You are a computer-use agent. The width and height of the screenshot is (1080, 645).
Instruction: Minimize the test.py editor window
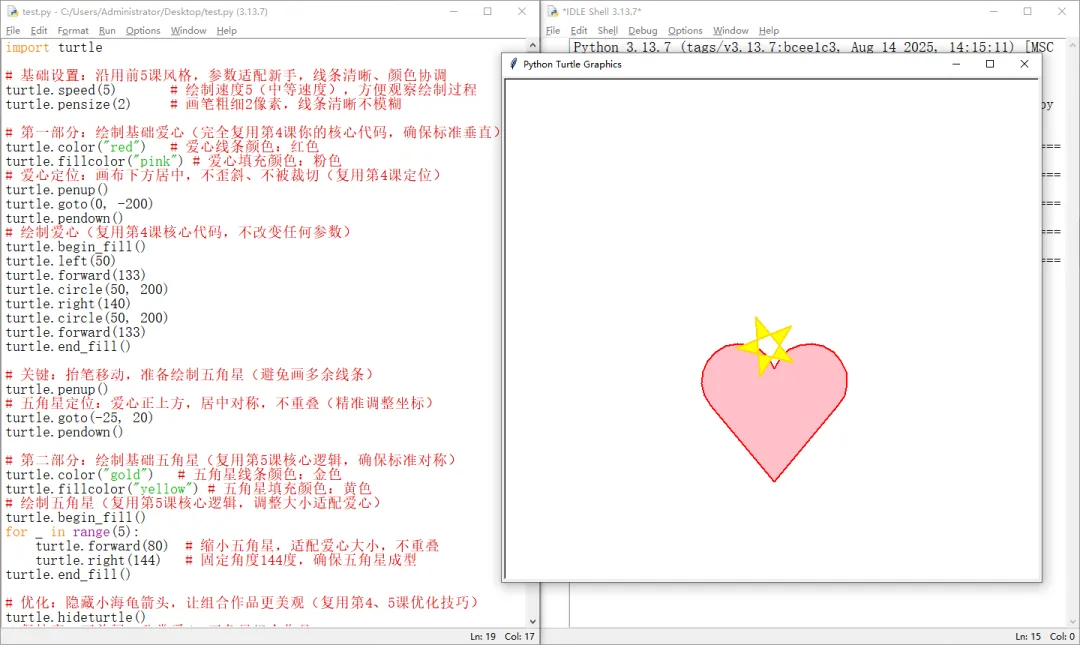click(x=454, y=11)
